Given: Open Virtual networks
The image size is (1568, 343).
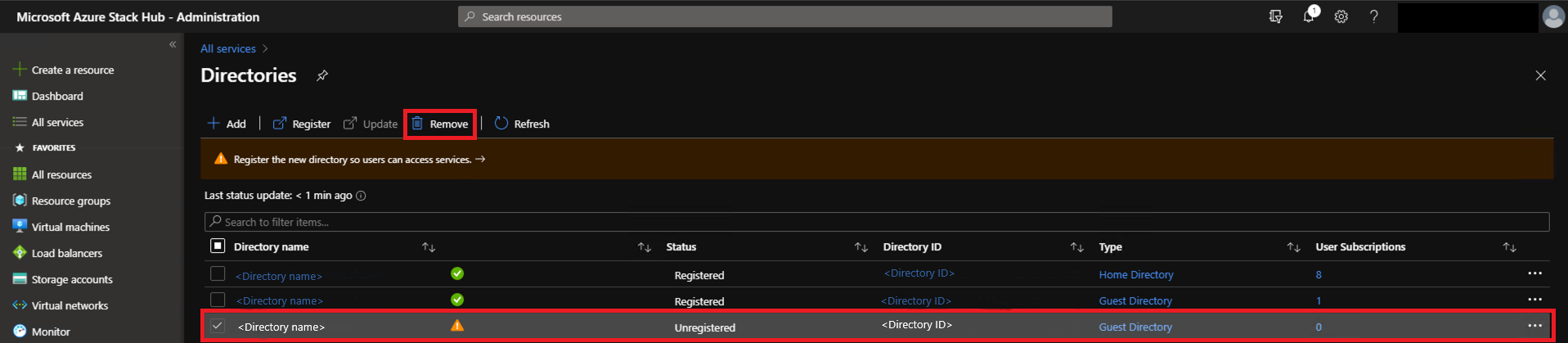Looking at the screenshot, I should [x=61, y=305].
